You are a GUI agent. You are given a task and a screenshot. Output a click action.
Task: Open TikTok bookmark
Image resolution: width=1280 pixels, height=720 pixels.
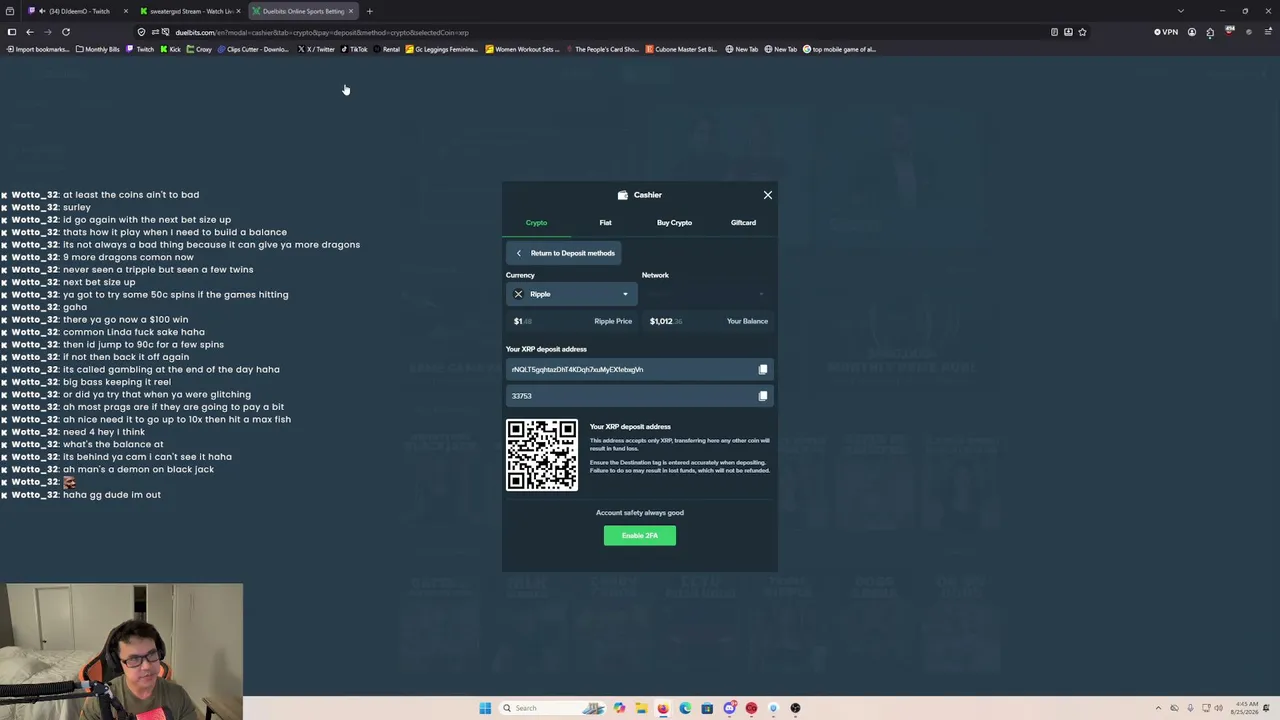tap(354, 49)
